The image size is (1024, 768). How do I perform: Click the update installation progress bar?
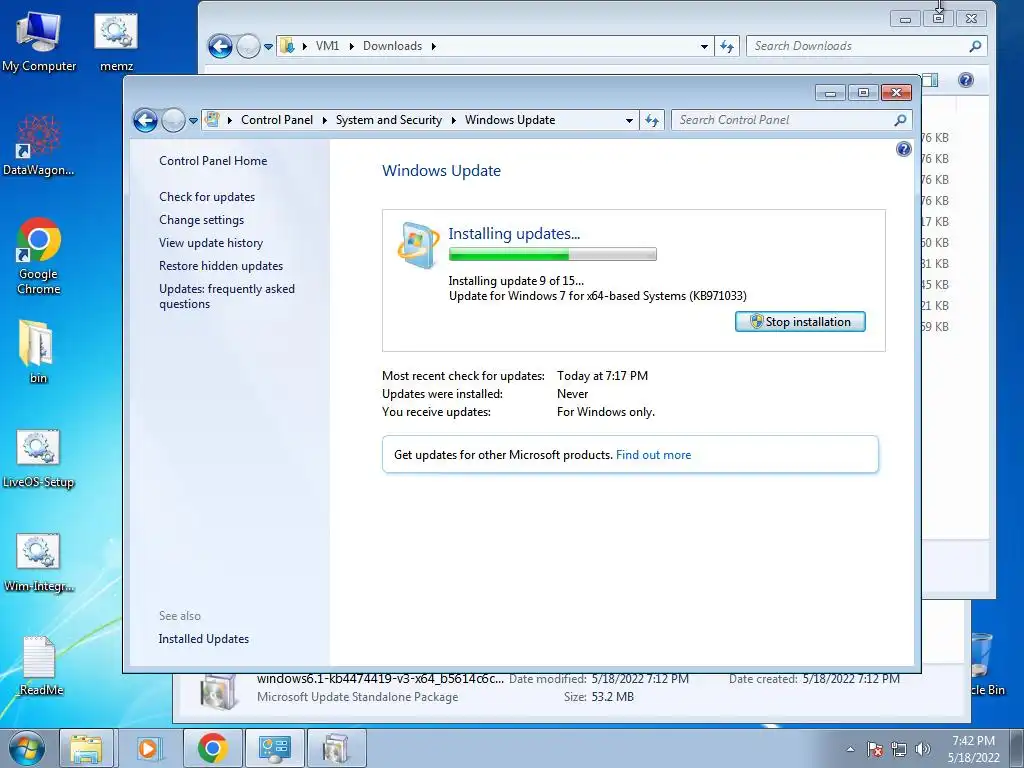tap(552, 254)
